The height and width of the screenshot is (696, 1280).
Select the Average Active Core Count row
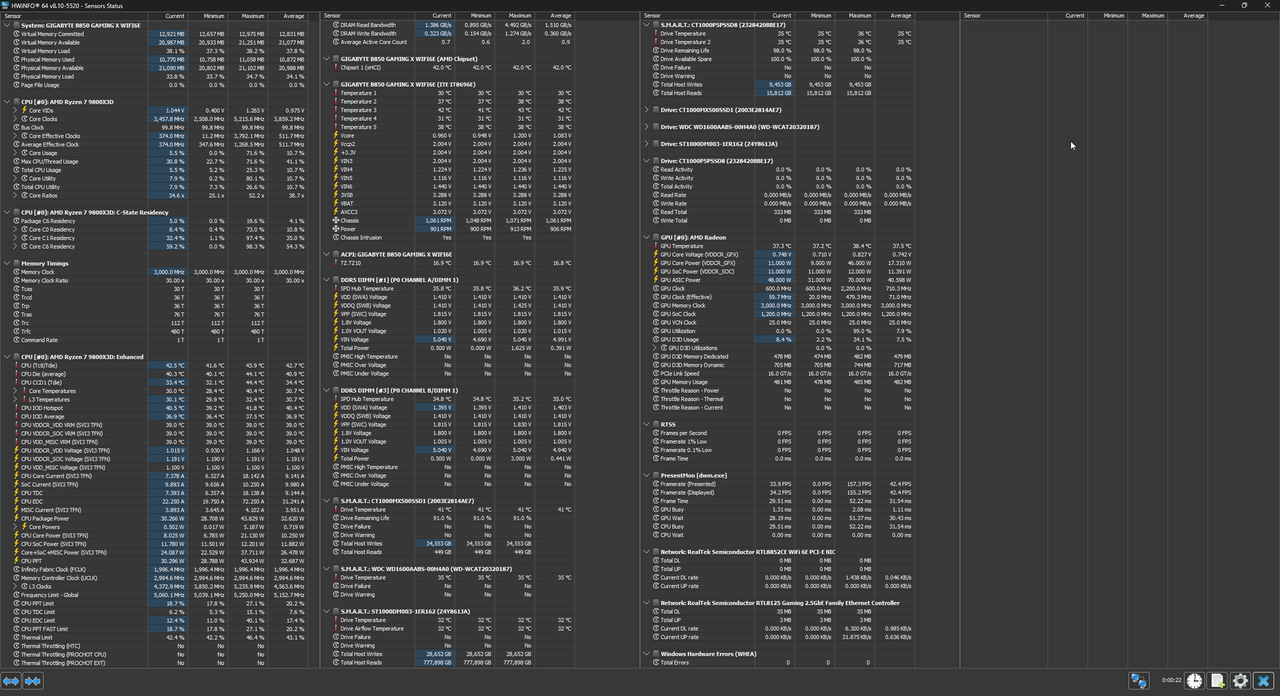(448, 42)
